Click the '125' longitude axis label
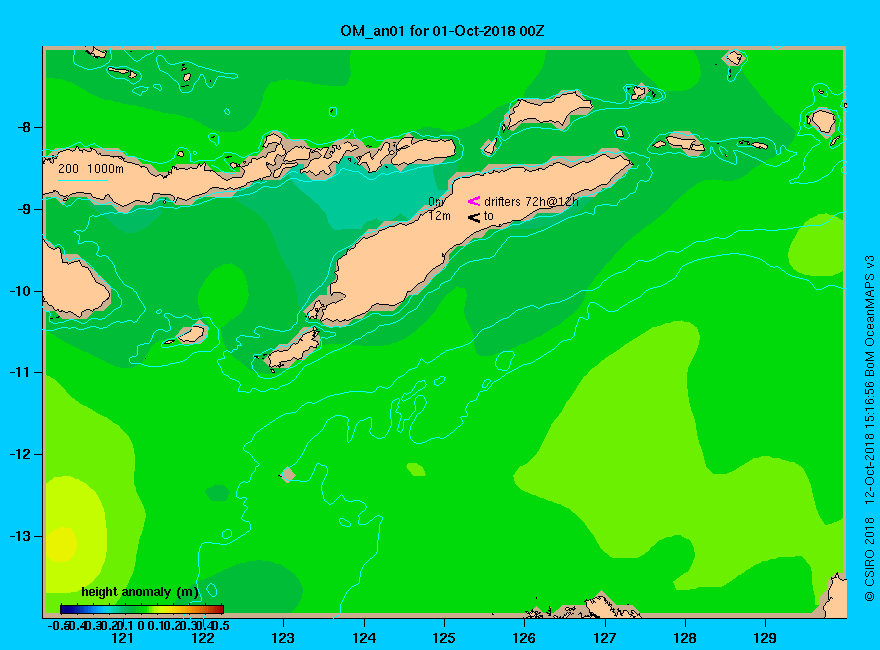The image size is (880, 650). coord(444,638)
